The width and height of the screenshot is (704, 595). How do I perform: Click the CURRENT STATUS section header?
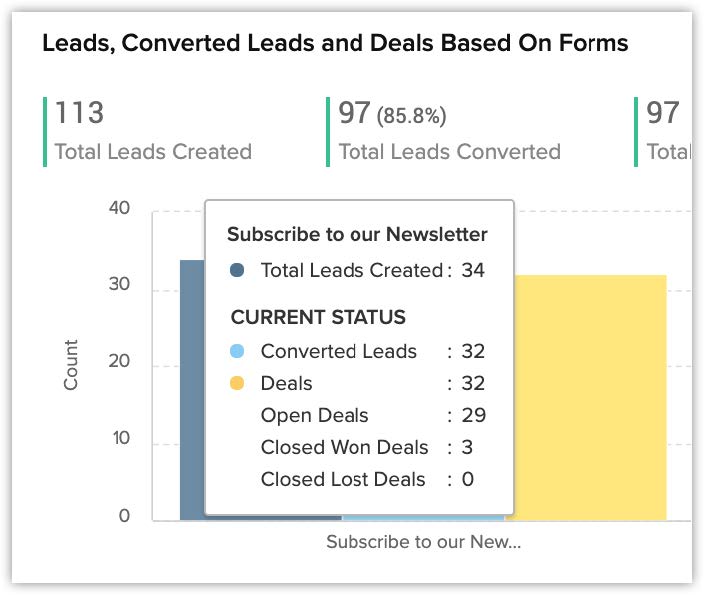point(318,318)
